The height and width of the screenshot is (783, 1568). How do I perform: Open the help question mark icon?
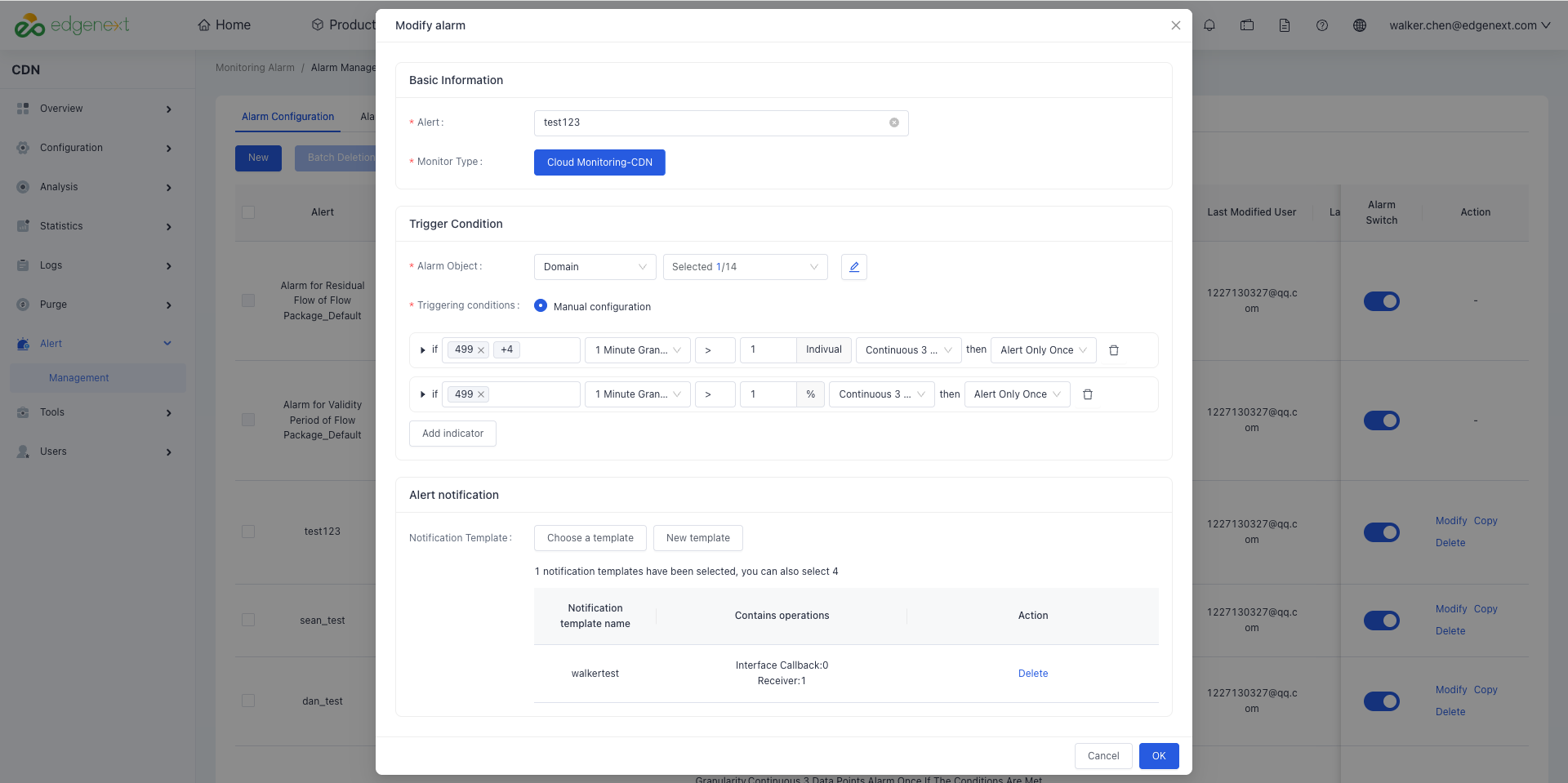1322,25
